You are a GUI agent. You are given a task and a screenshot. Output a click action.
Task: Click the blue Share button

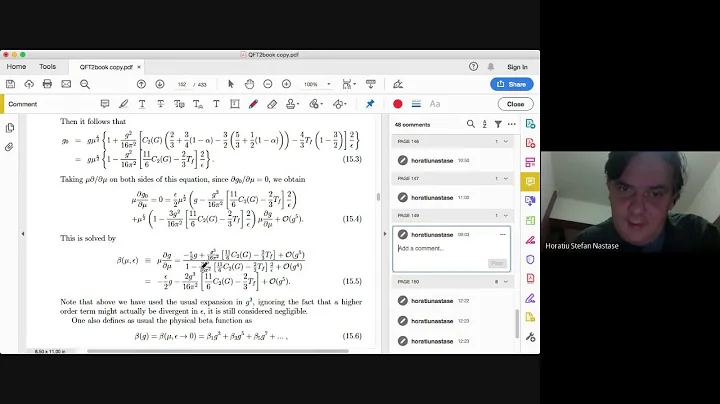(x=512, y=84)
